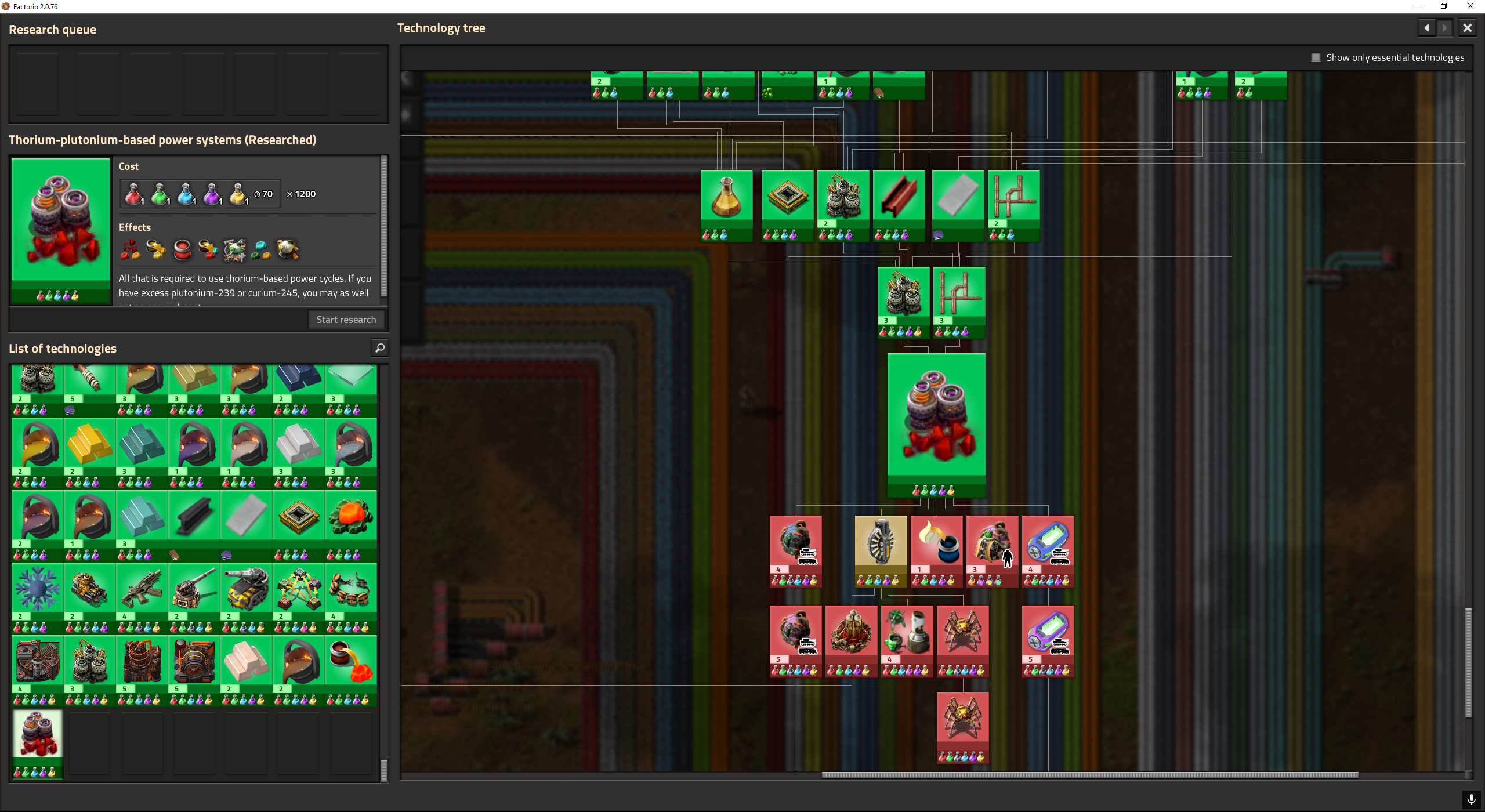Viewport: 1485px width, 812px height.
Task: Enable Show only essential technologies checkbox
Action: (x=1316, y=57)
